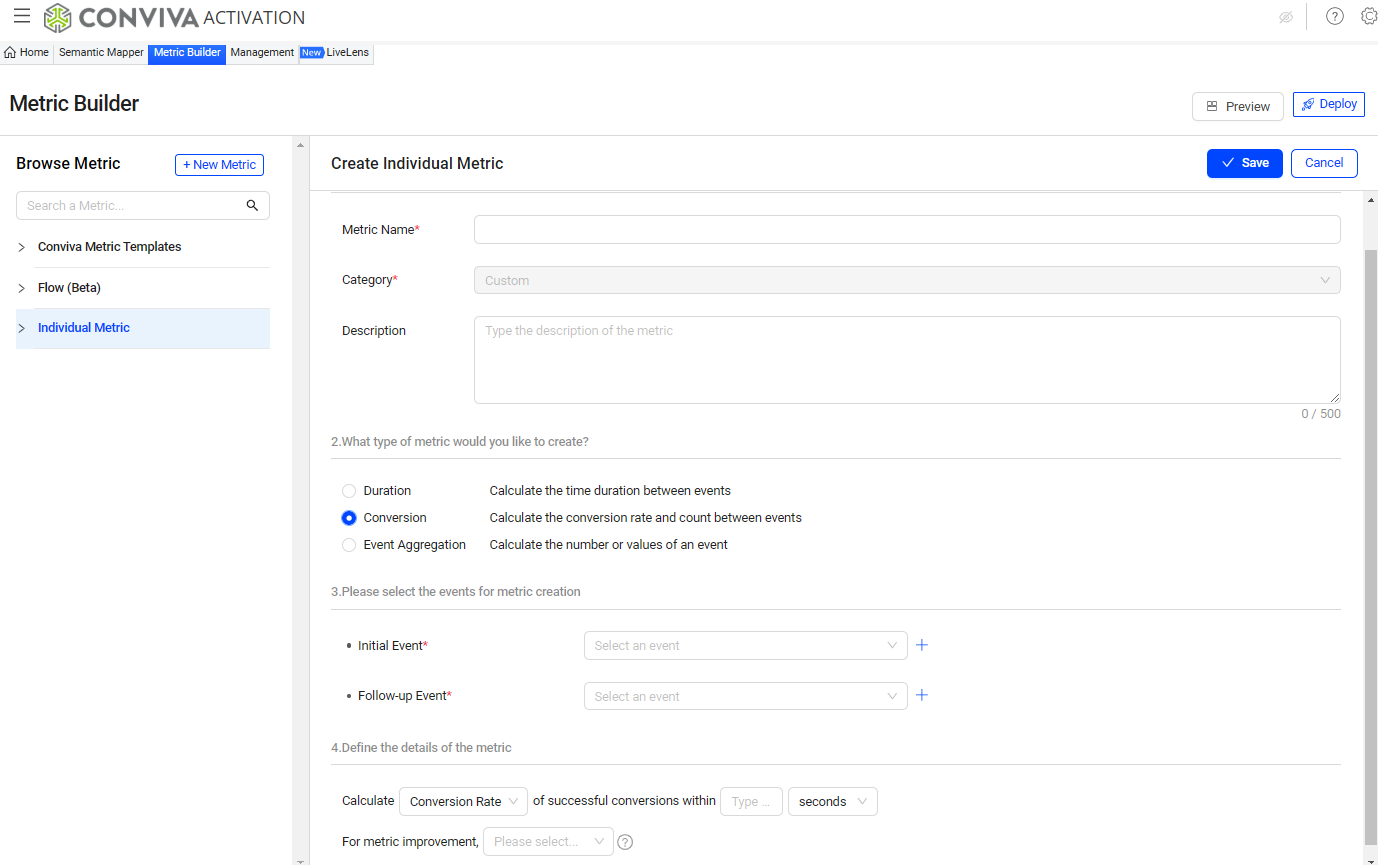
Task: Click the crossed-out eye visibility icon
Action: coord(1286,17)
